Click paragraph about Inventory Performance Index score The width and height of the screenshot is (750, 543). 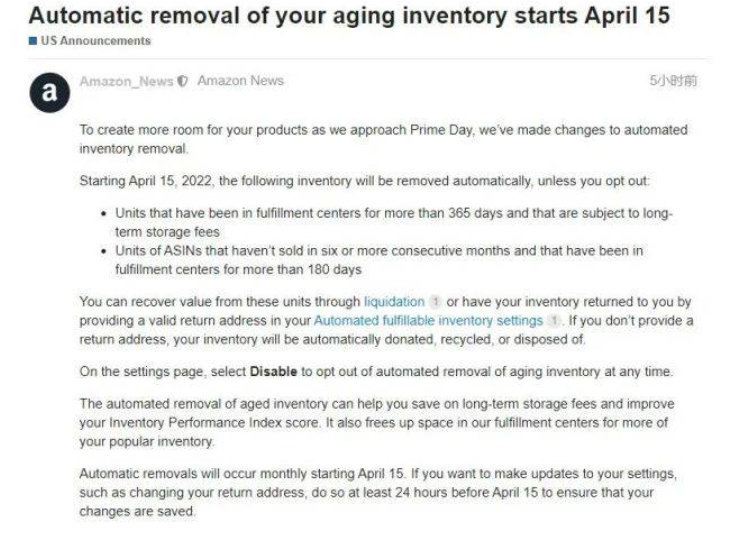[x=376, y=422]
